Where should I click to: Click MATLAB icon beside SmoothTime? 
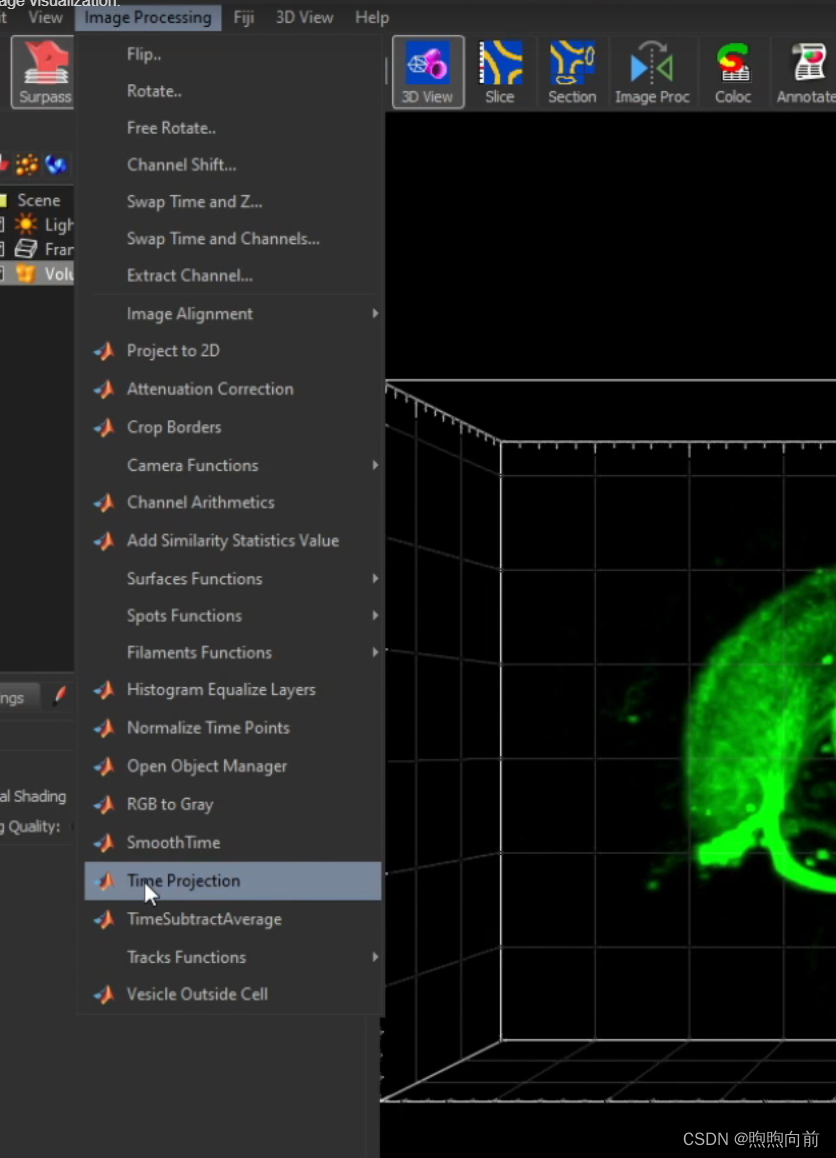coord(105,843)
